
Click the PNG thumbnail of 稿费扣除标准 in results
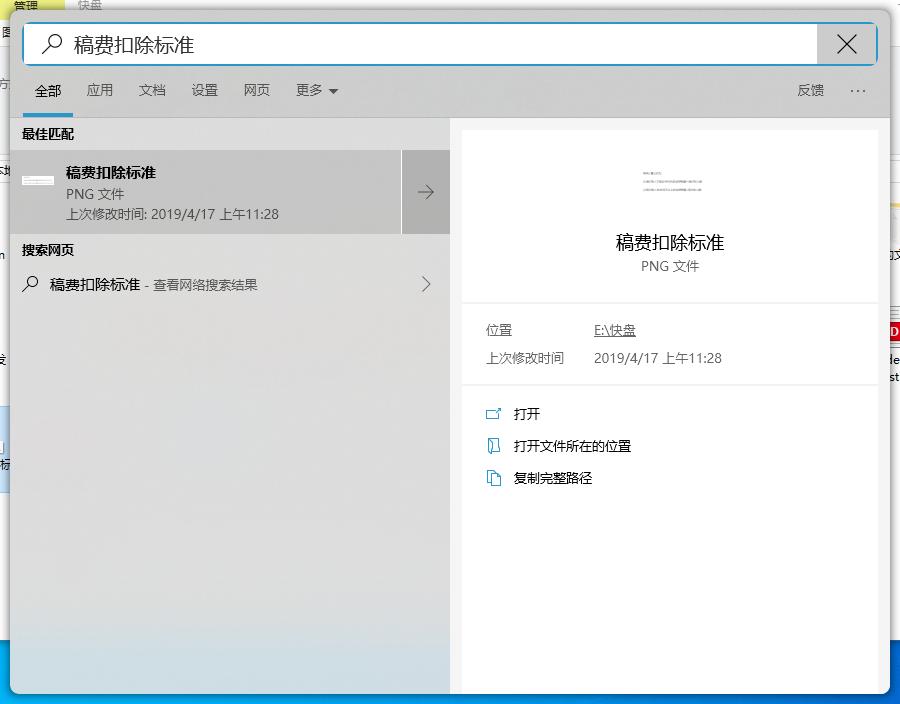(37, 181)
